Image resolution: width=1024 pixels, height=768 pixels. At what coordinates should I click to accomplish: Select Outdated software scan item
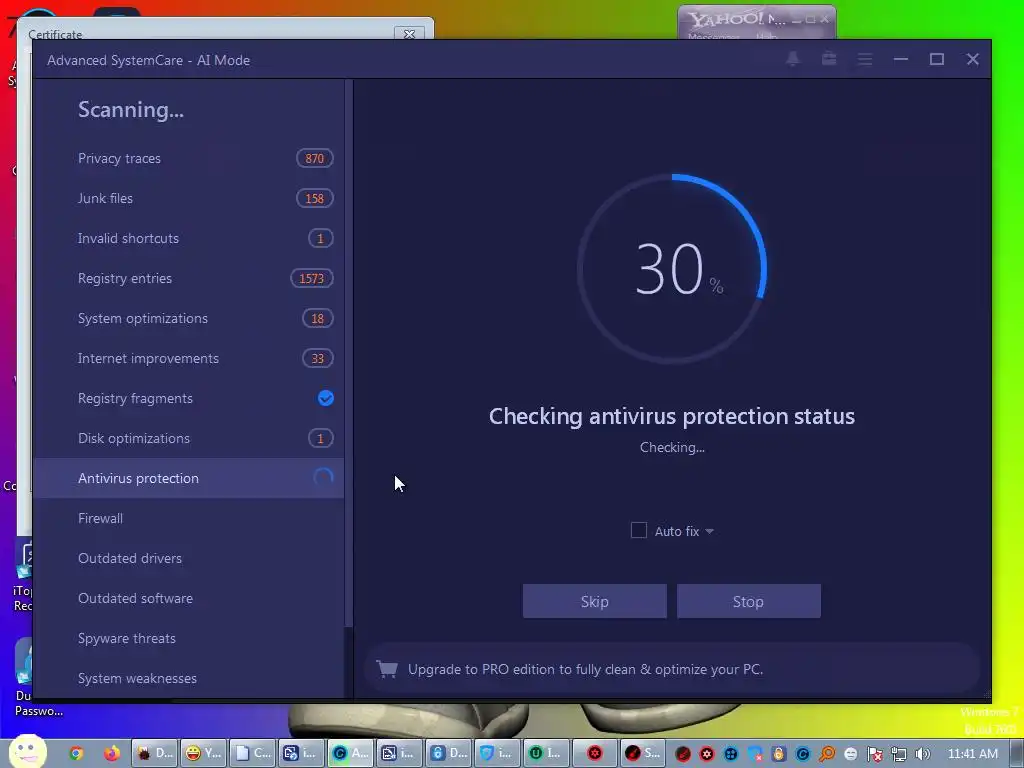(189, 598)
